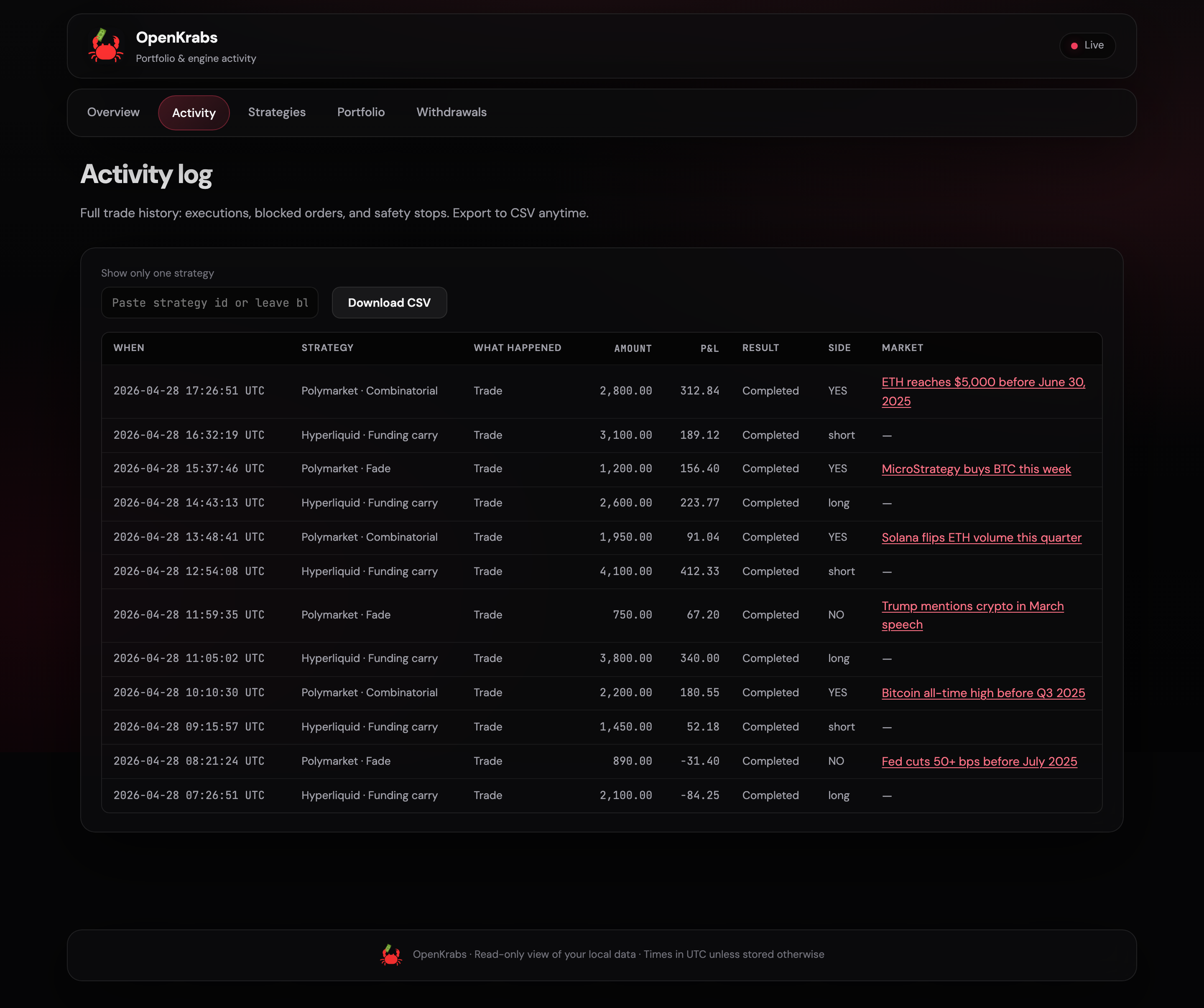This screenshot has height=1008, width=1204.
Task: Select the Activity tab
Action: pos(193,112)
